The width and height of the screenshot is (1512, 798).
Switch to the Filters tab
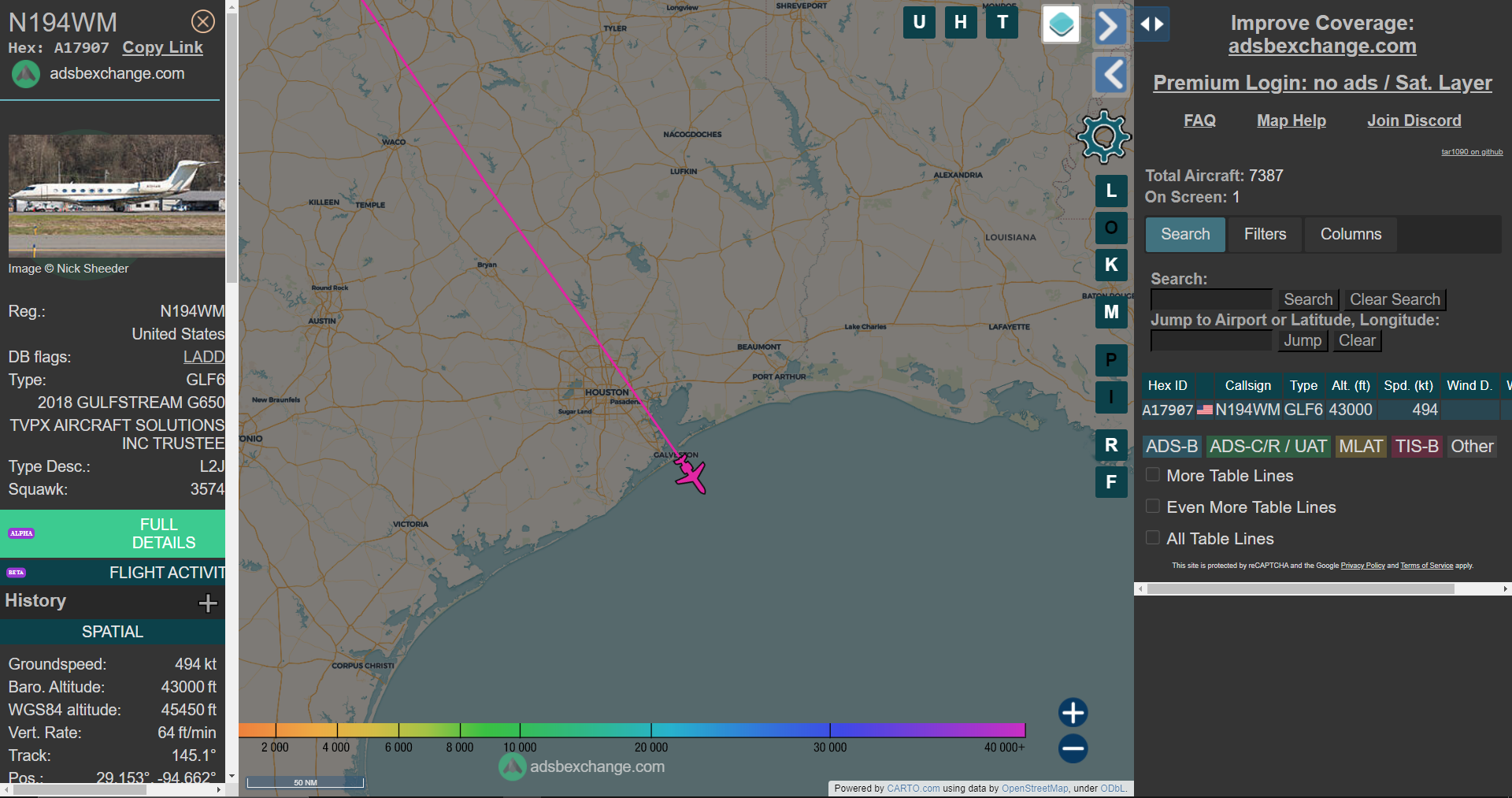coord(1265,235)
